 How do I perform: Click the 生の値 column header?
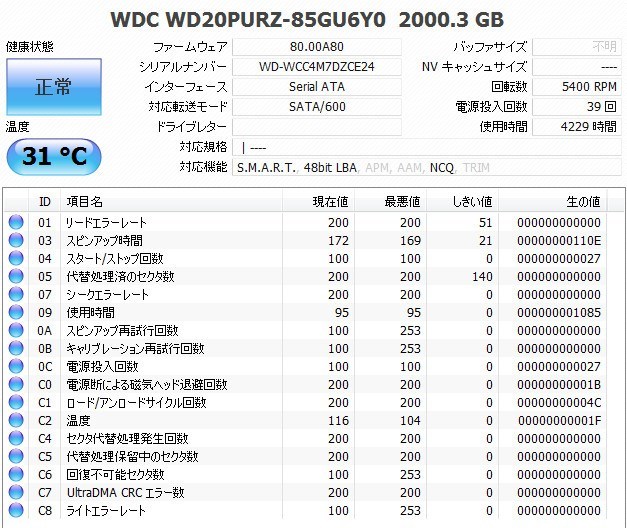(553, 201)
